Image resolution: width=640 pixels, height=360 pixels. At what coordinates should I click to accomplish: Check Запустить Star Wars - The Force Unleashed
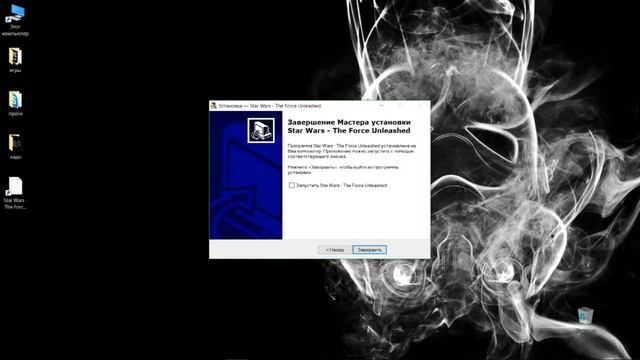tap(291, 185)
